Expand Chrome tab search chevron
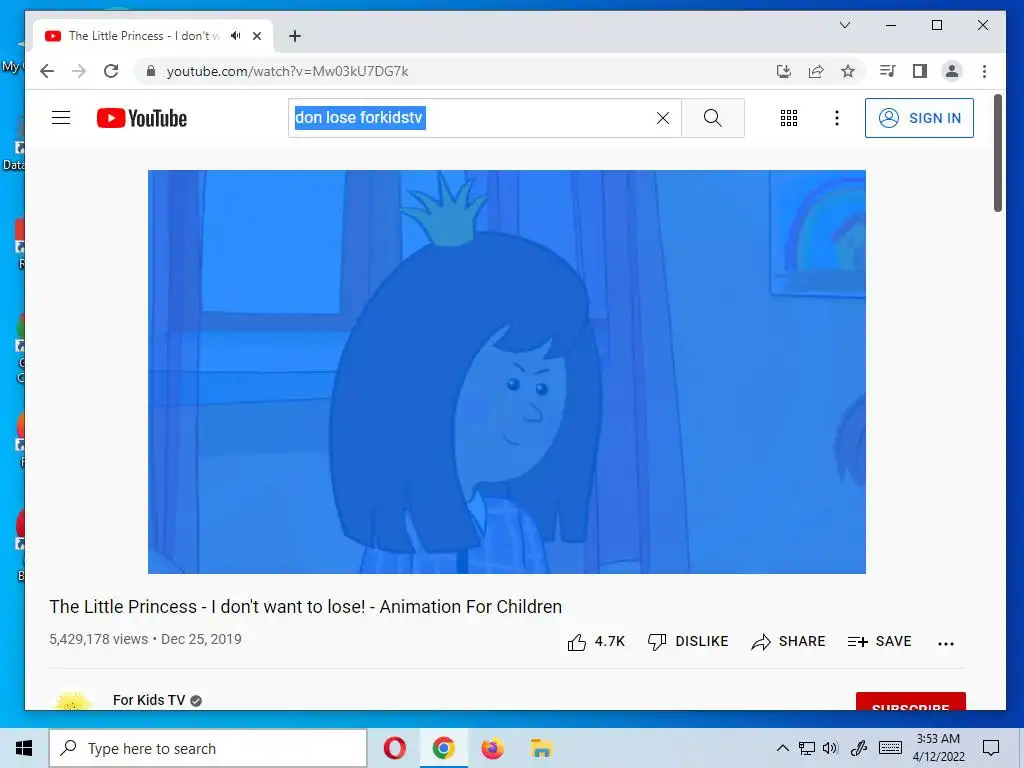Viewport: 1024px width, 768px height. [x=844, y=25]
